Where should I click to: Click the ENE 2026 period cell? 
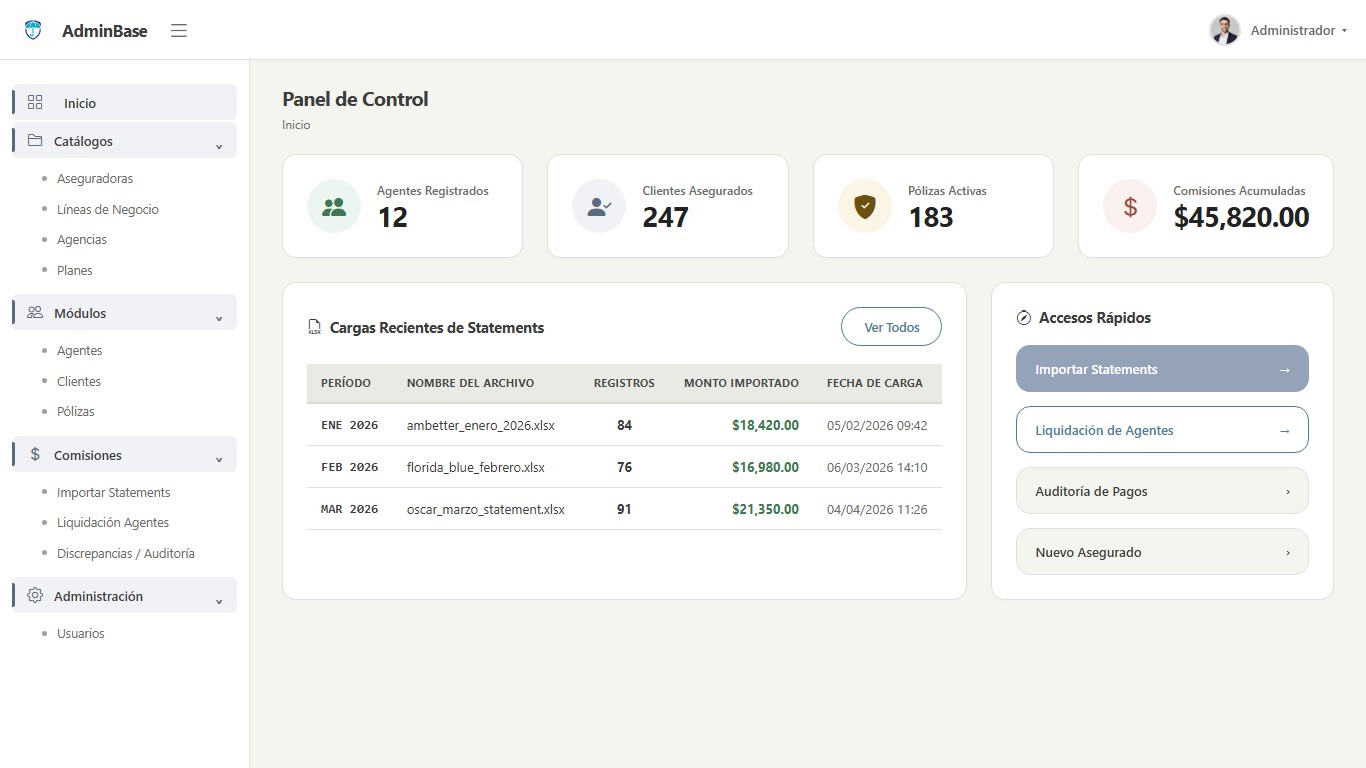click(x=350, y=425)
